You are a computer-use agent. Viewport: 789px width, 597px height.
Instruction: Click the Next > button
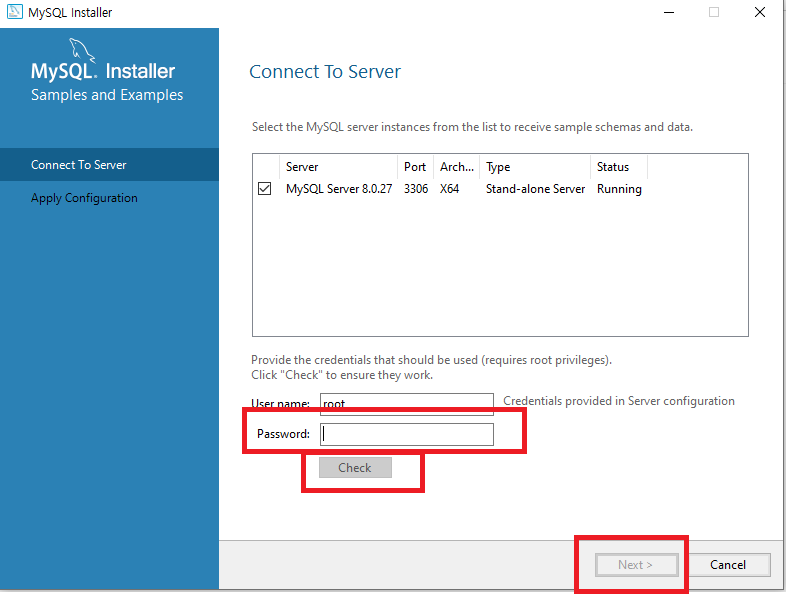pyautogui.click(x=636, y=565)
